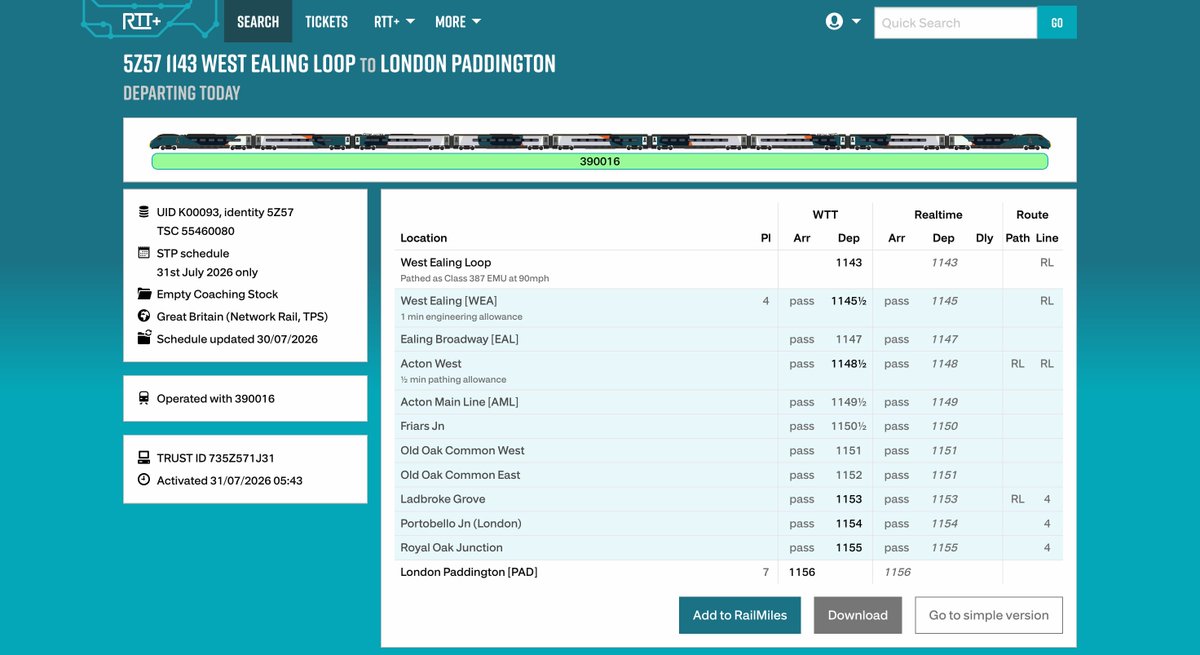This screenshot has height=655, width=1200.
Task: Select London Paddington [PAD] location
Action: [x=468, y=572]
